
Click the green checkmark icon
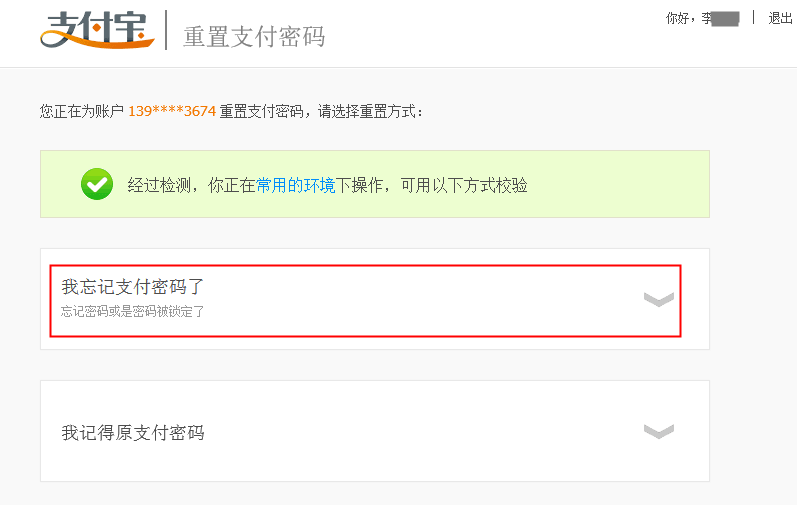[x=97, y=184]
